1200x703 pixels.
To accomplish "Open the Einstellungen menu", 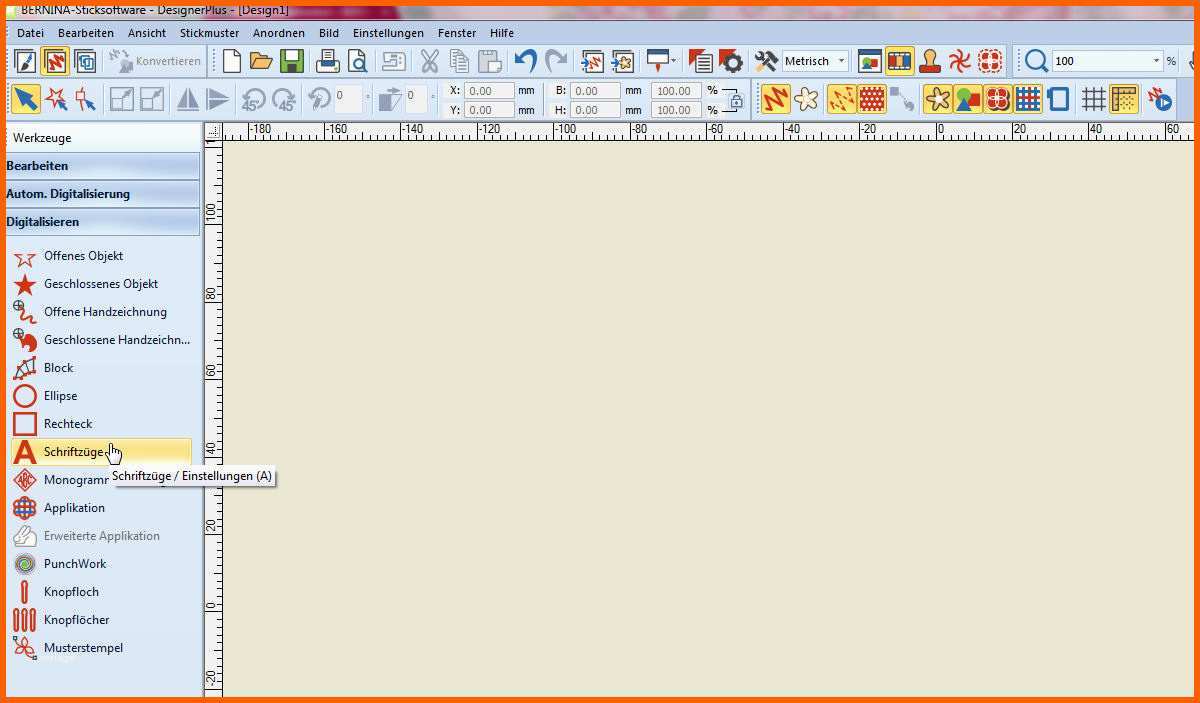I will [388, 33].
